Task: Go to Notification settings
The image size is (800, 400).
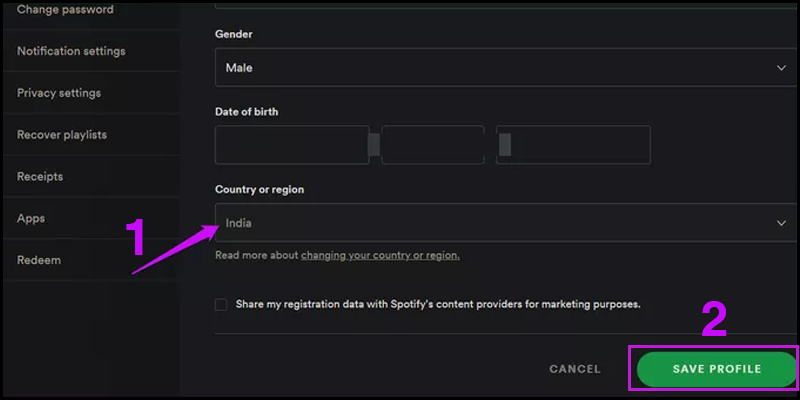Action: (x=71, y=51)
